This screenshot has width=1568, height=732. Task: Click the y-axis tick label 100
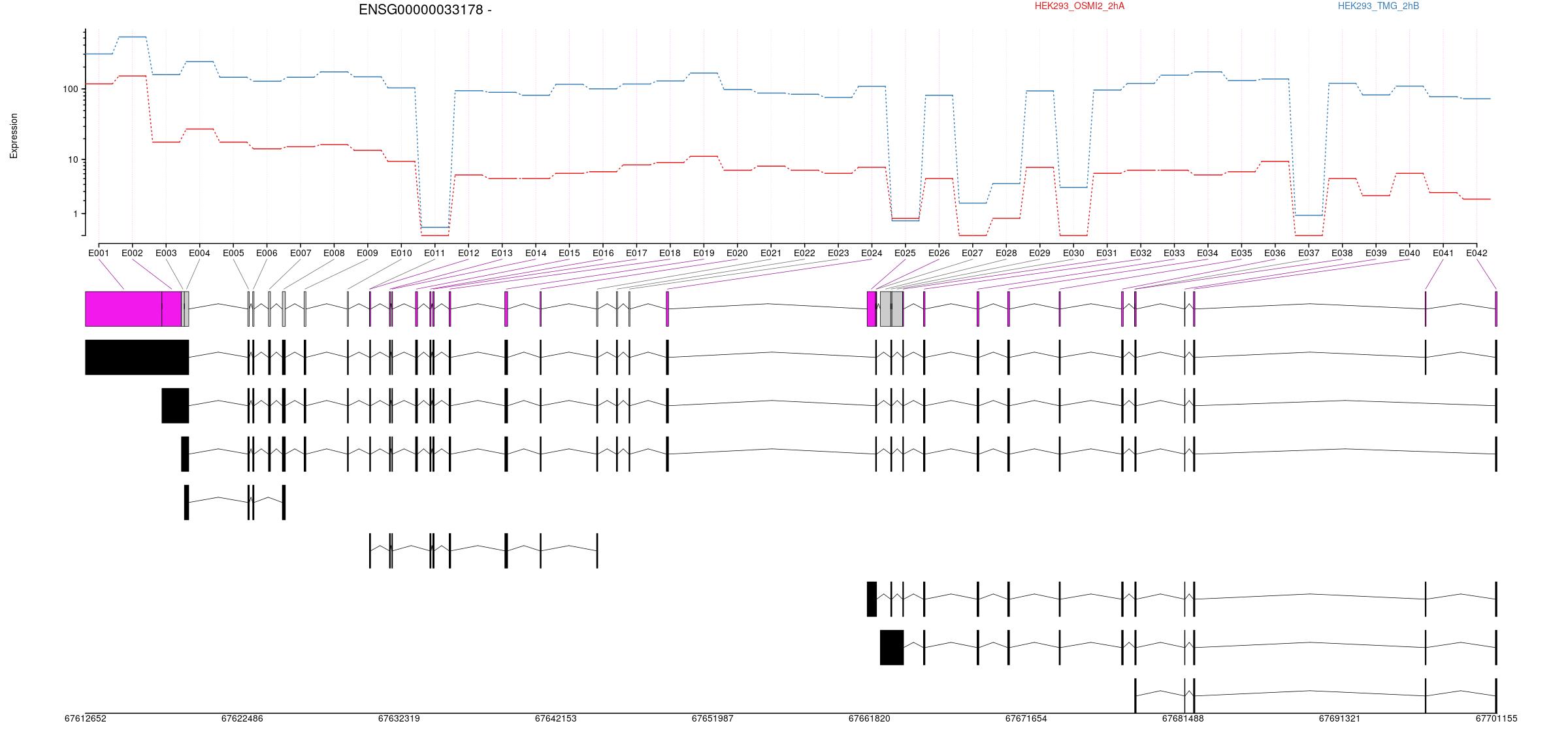tap(70, 90)
